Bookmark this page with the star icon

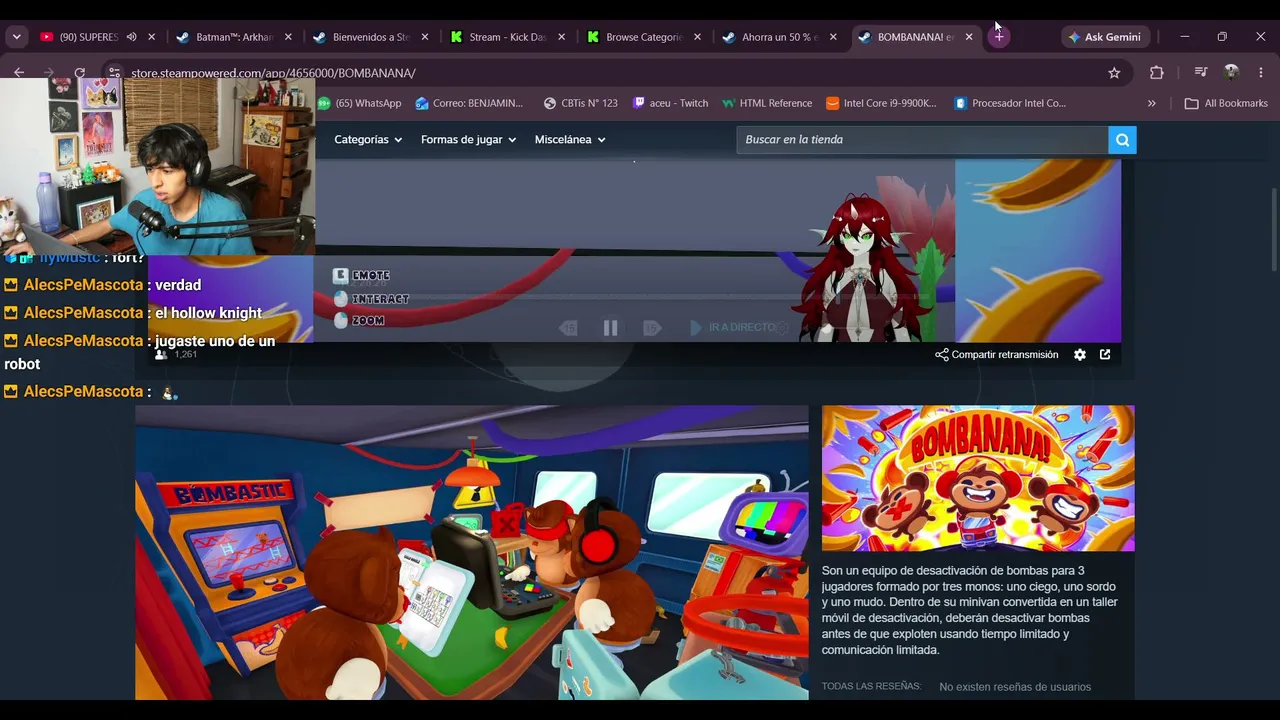point(1114,73)
